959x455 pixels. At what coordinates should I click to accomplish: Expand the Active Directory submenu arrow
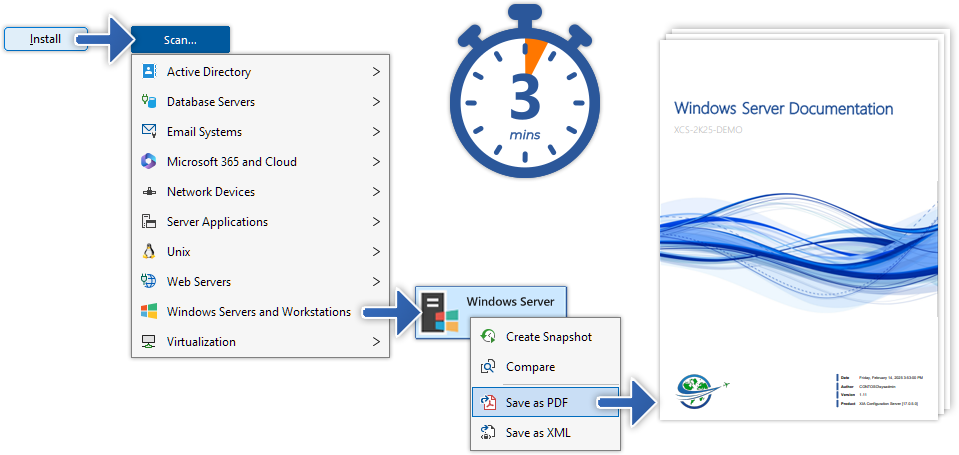tap(376, 72)
